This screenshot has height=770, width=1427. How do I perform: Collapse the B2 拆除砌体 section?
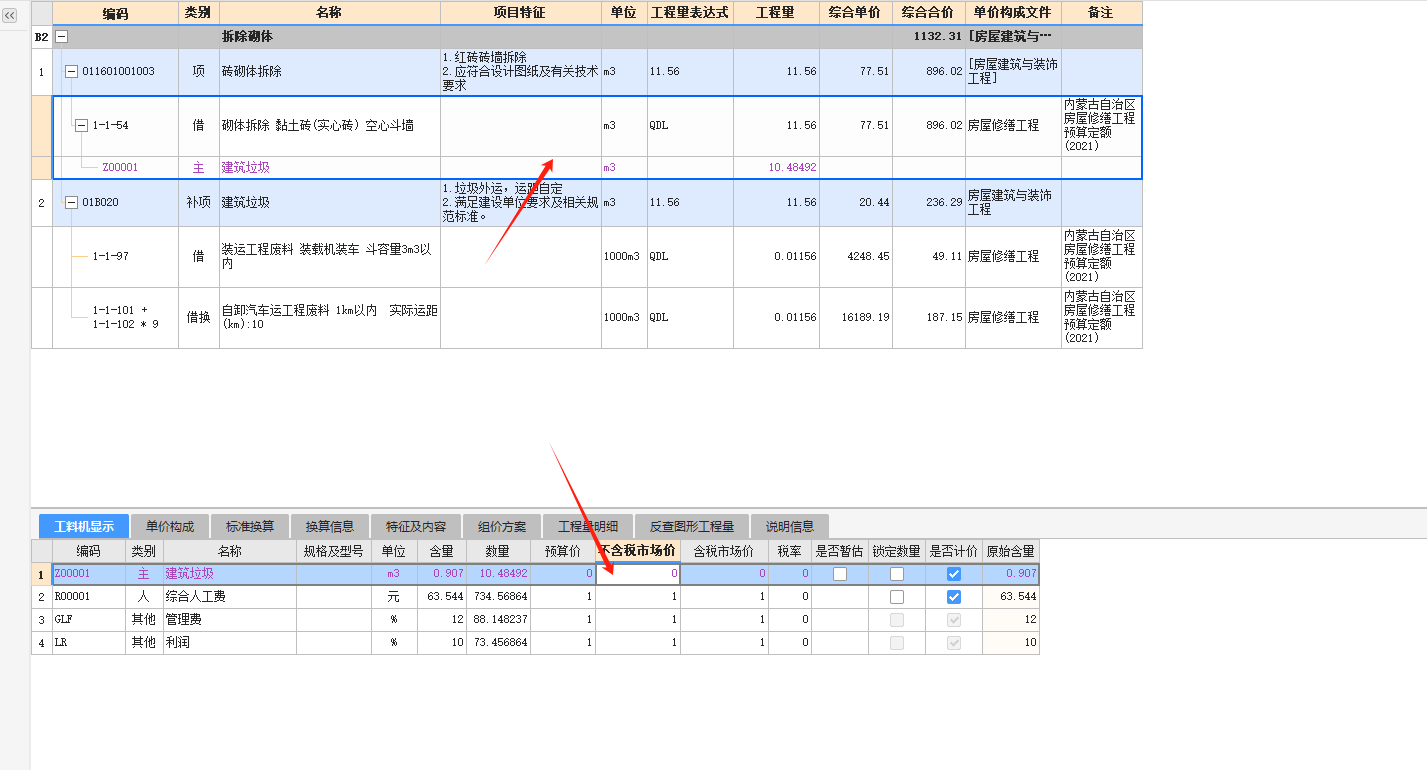pyautogui.click(x=62, y=36)
